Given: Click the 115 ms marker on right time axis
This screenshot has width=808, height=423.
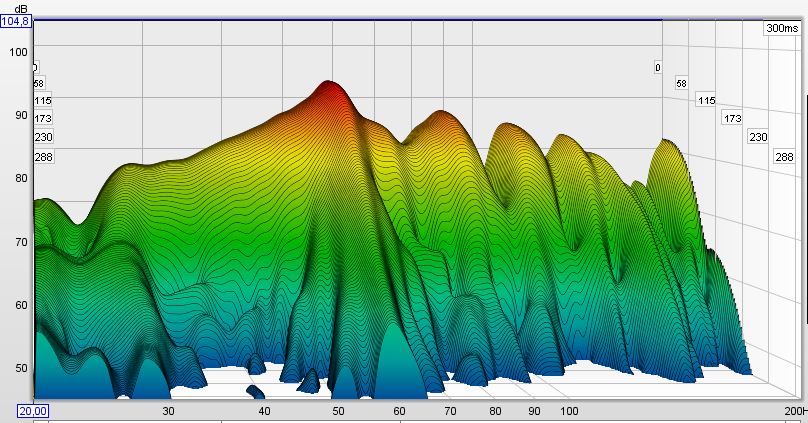Looking at the screenshot, I should pyautogui.click(x=706, y=101).
